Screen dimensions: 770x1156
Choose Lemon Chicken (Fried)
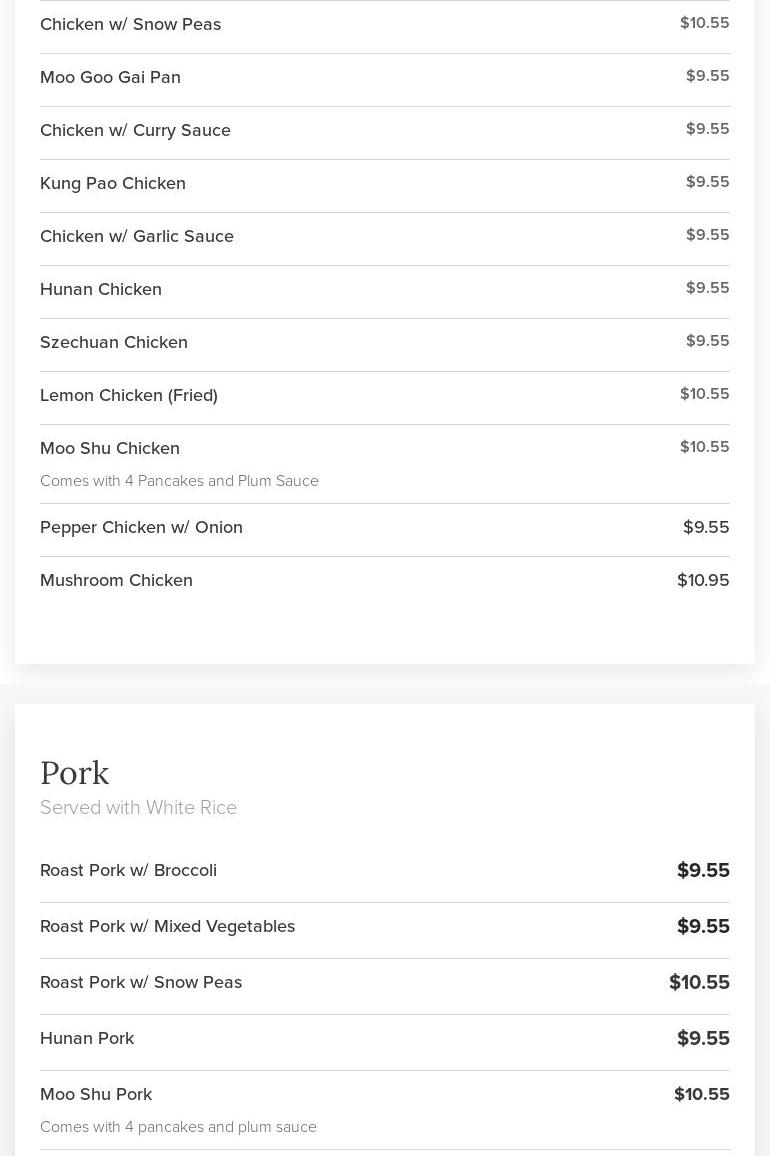pyautogui.click(x=129, y=395)
